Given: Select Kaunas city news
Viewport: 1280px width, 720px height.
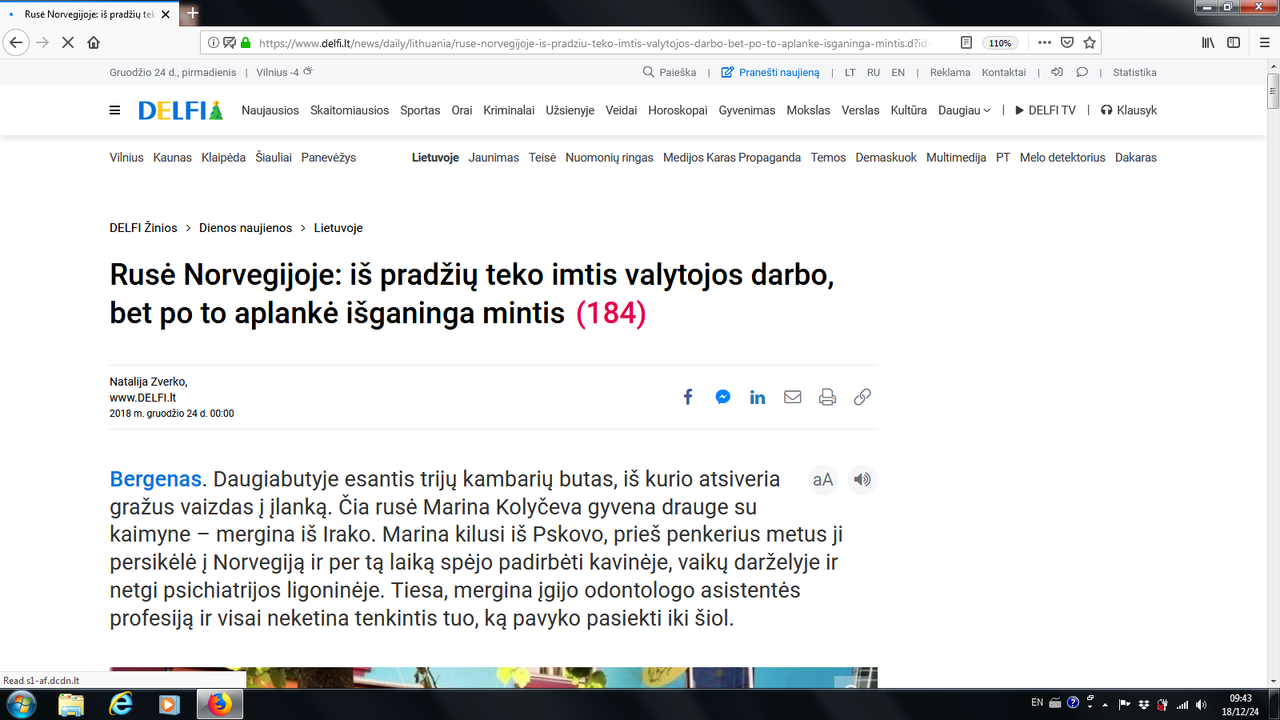Looking at the screenshot, I should click(172, 158).
